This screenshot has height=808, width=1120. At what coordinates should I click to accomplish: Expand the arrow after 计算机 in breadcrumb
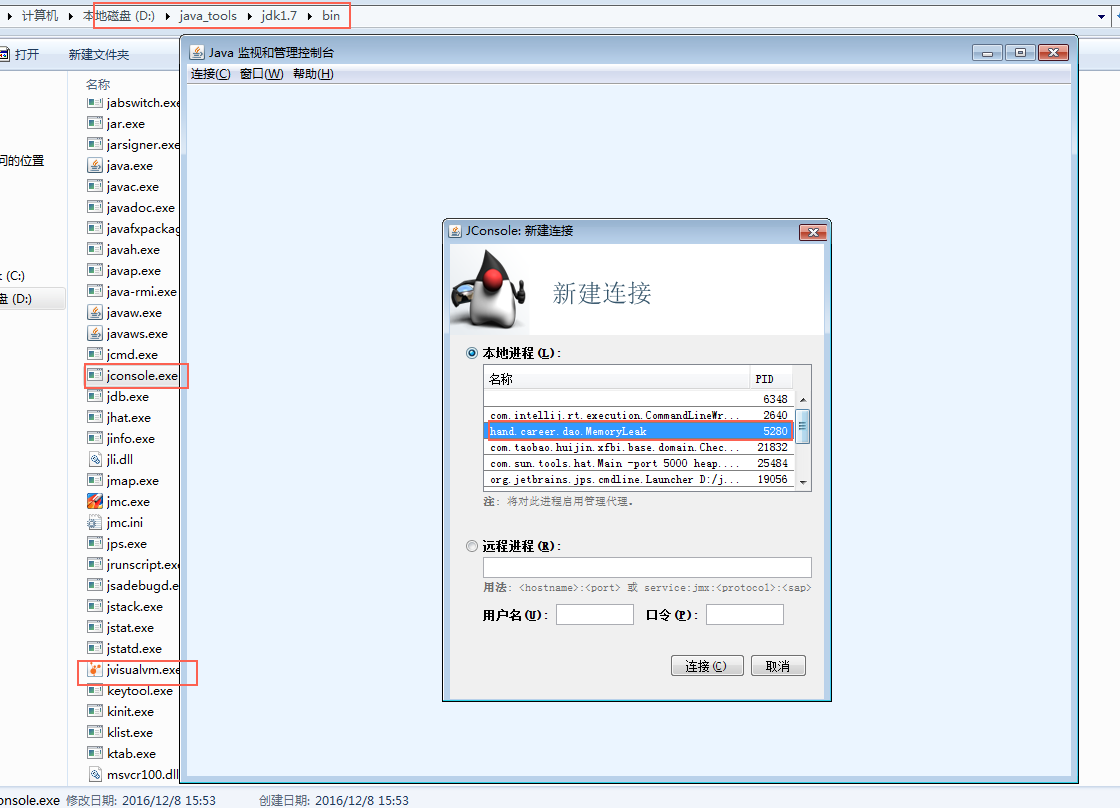coord(71,16)
